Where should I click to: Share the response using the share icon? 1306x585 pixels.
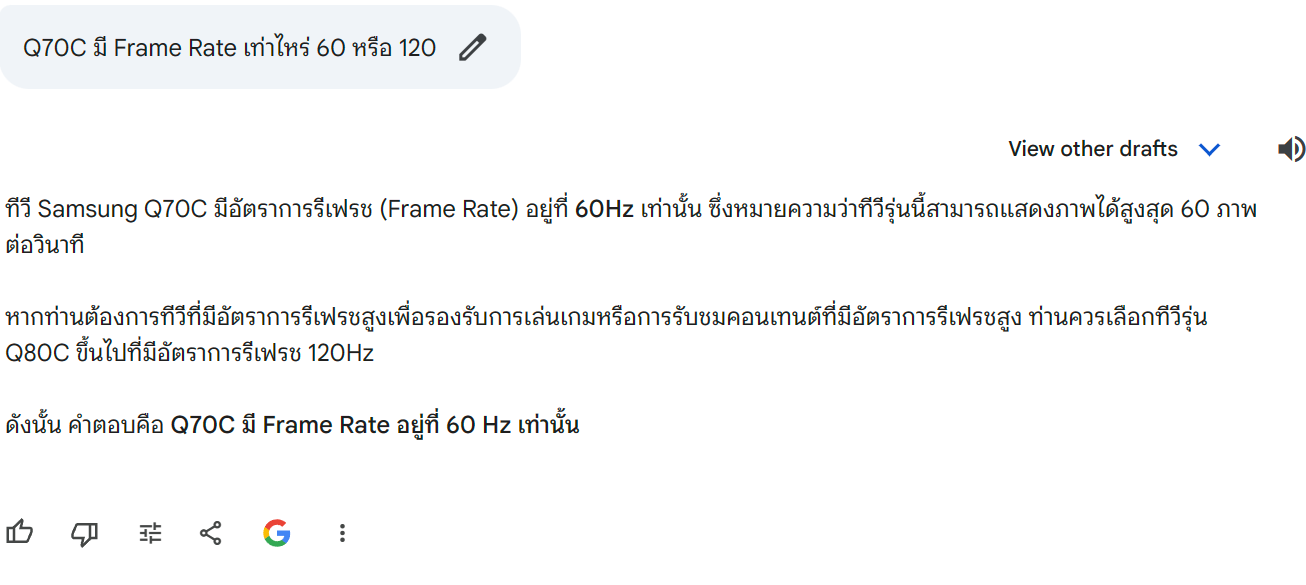211,533
